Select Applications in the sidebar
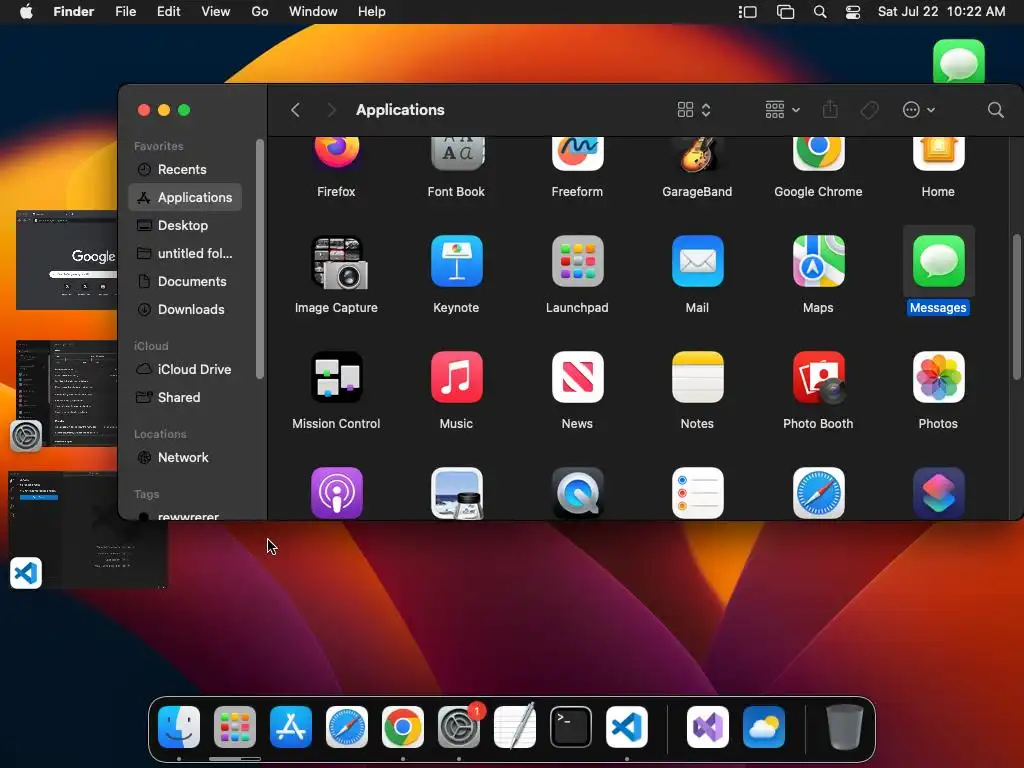This screenshot has width=1024, height=768. pos(185,197)
